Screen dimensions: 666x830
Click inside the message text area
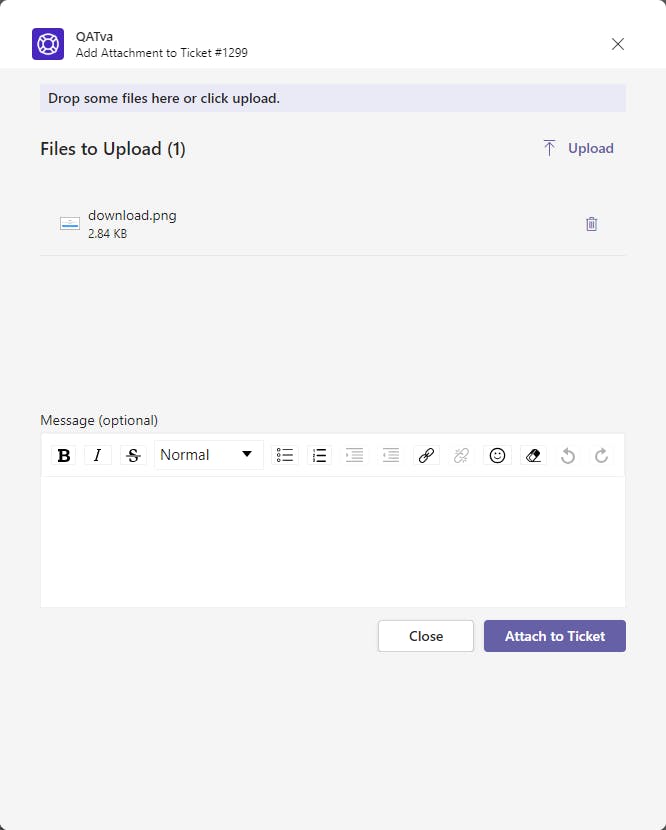[x=332, y=541]
